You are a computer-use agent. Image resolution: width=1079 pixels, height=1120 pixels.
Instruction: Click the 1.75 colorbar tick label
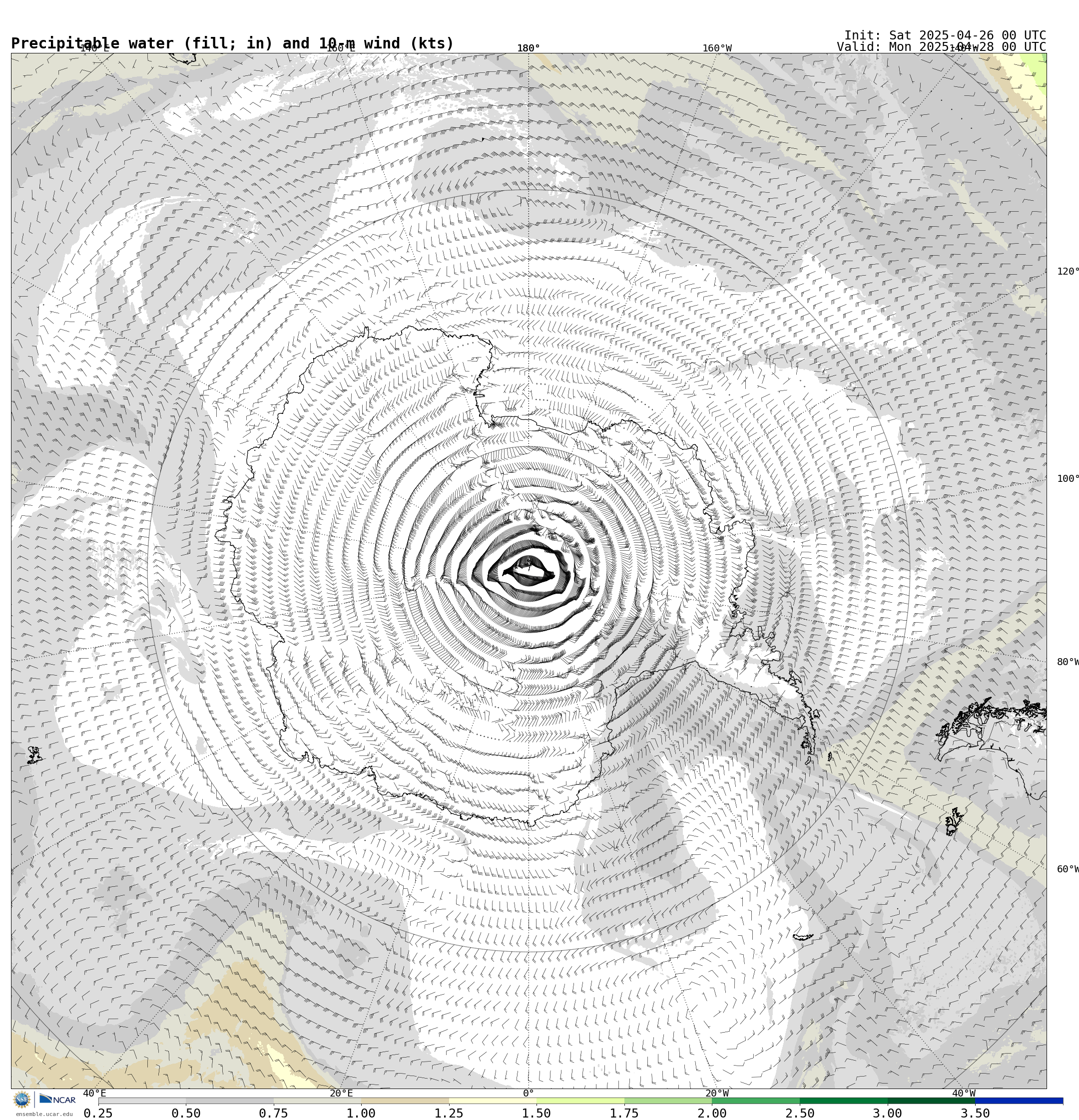(x=624, y=1113)
